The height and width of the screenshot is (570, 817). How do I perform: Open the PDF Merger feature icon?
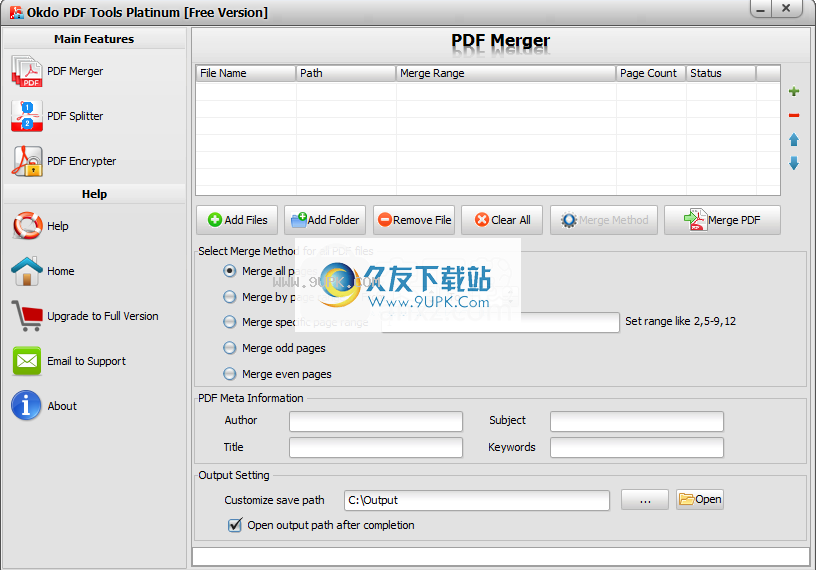(x=27, y=71)
